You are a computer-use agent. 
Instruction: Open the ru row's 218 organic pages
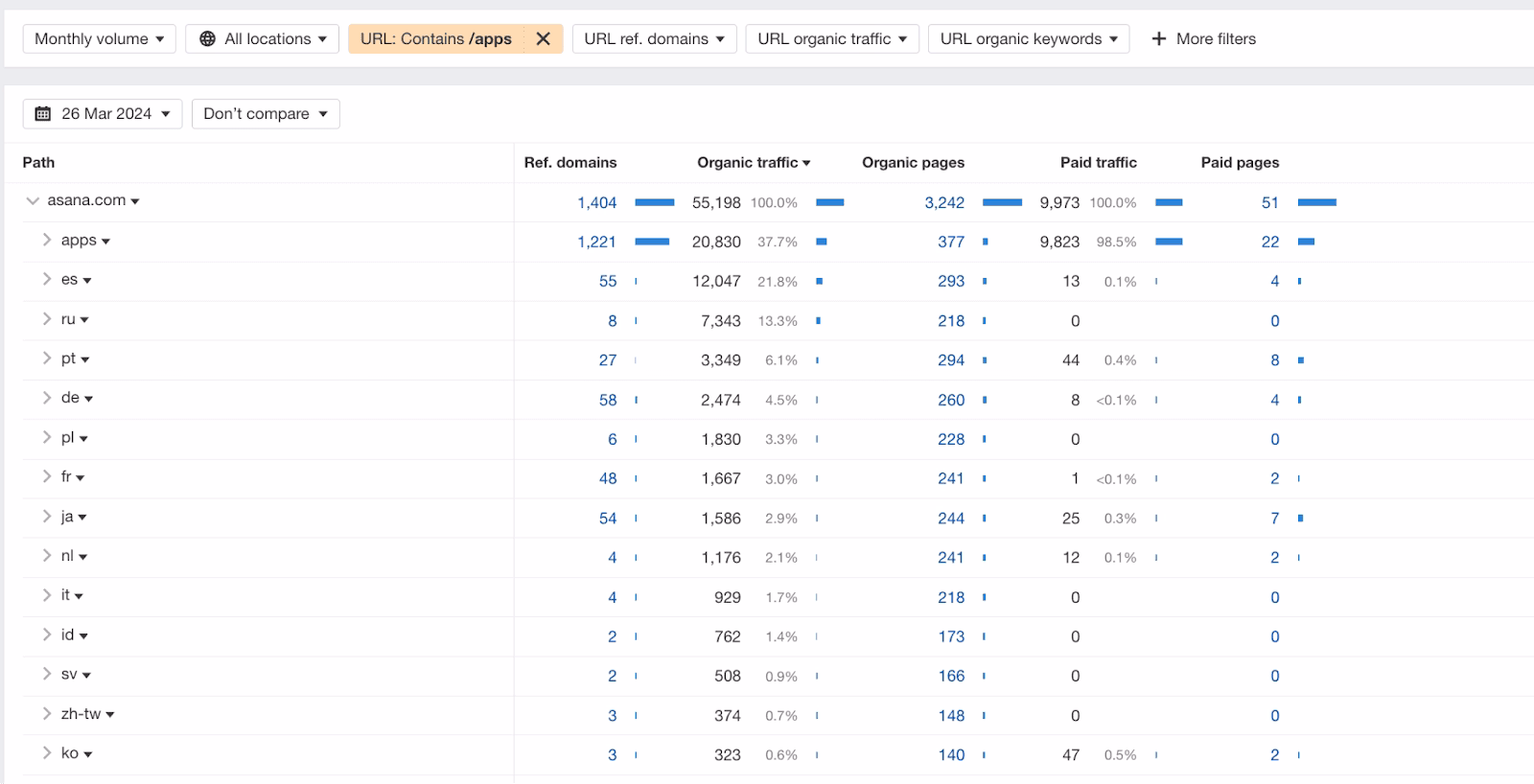pos(951,321)
